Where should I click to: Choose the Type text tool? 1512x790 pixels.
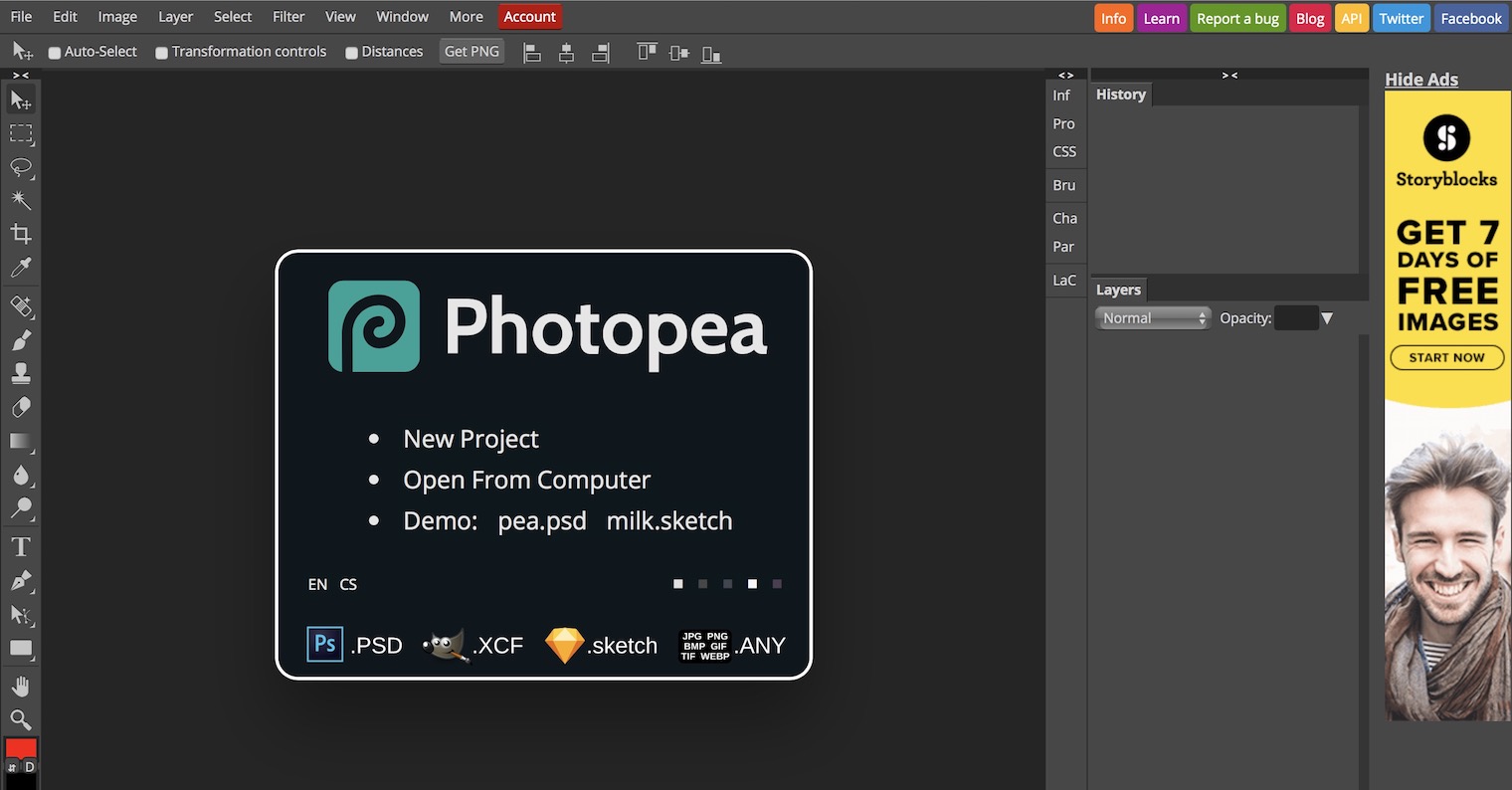[x=21, y=546]
